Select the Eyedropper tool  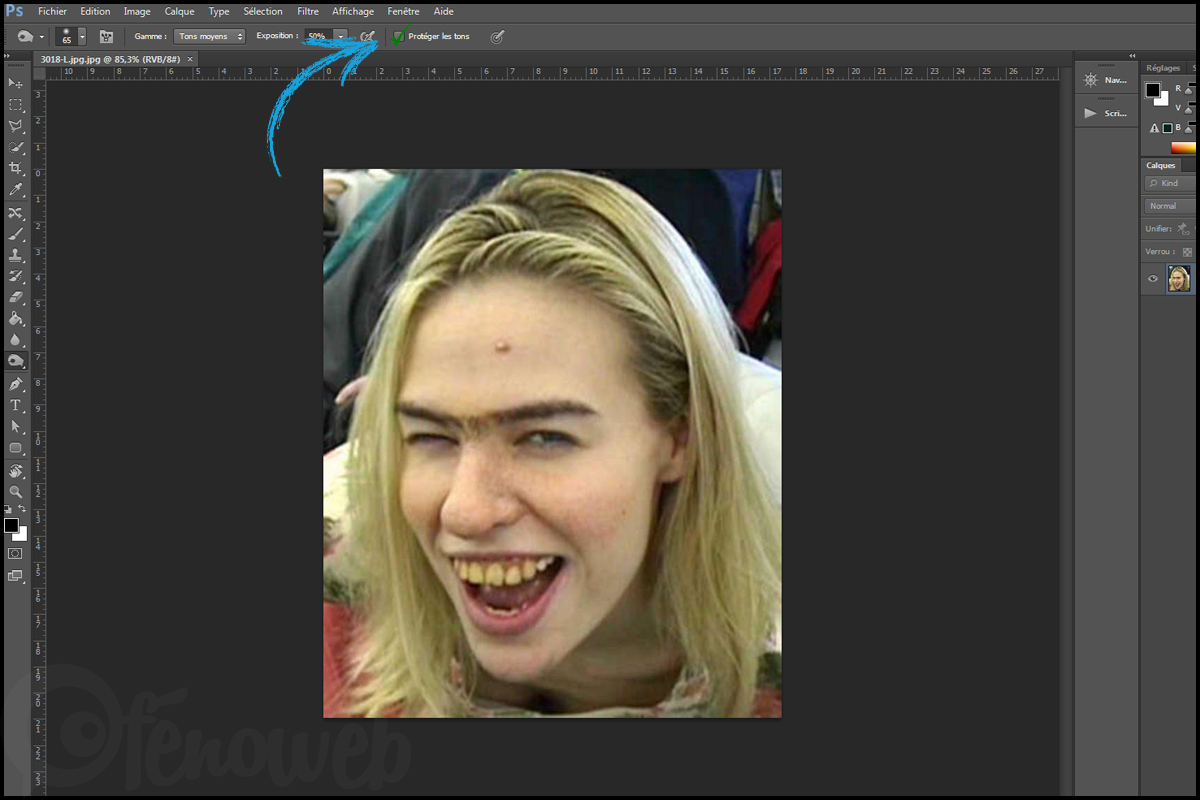pyautogui.click(x=15, y=189)
